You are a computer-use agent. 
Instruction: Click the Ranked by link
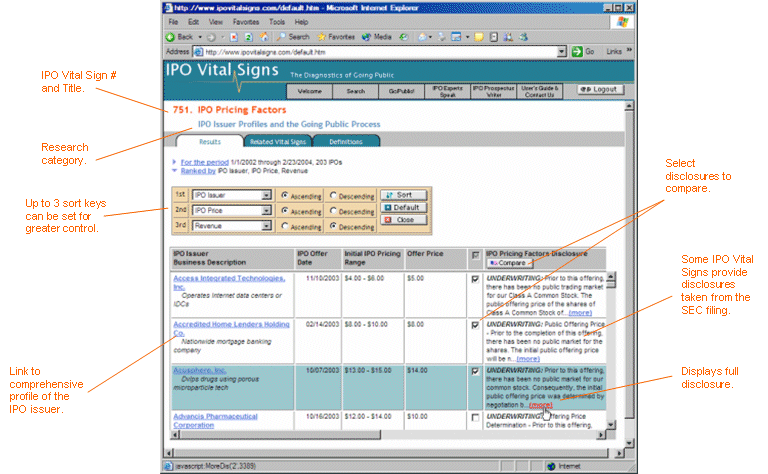[198, 171]
